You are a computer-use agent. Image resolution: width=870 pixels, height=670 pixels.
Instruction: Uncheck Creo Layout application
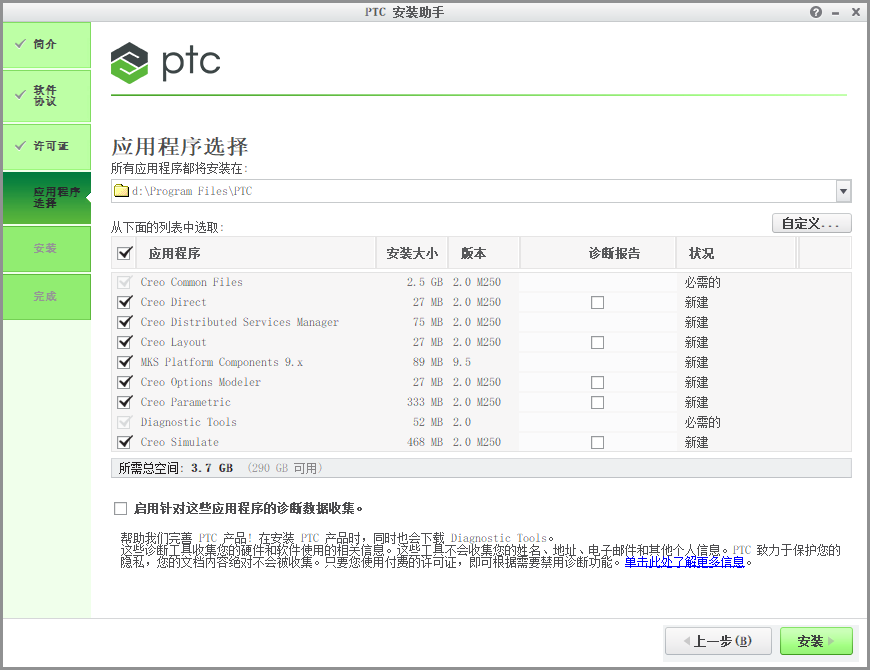[x=125, y=342]
